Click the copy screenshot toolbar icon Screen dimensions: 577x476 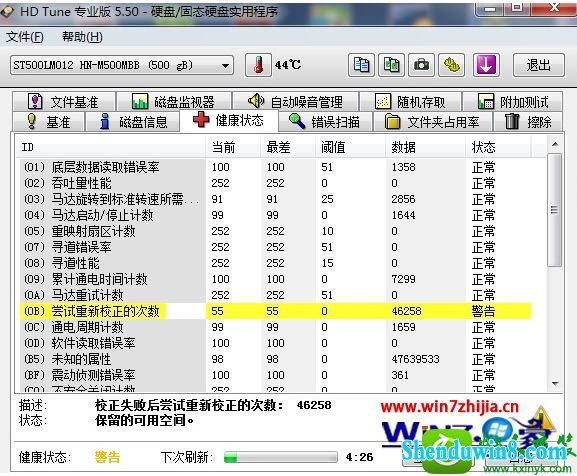click(x=391, y=65)
